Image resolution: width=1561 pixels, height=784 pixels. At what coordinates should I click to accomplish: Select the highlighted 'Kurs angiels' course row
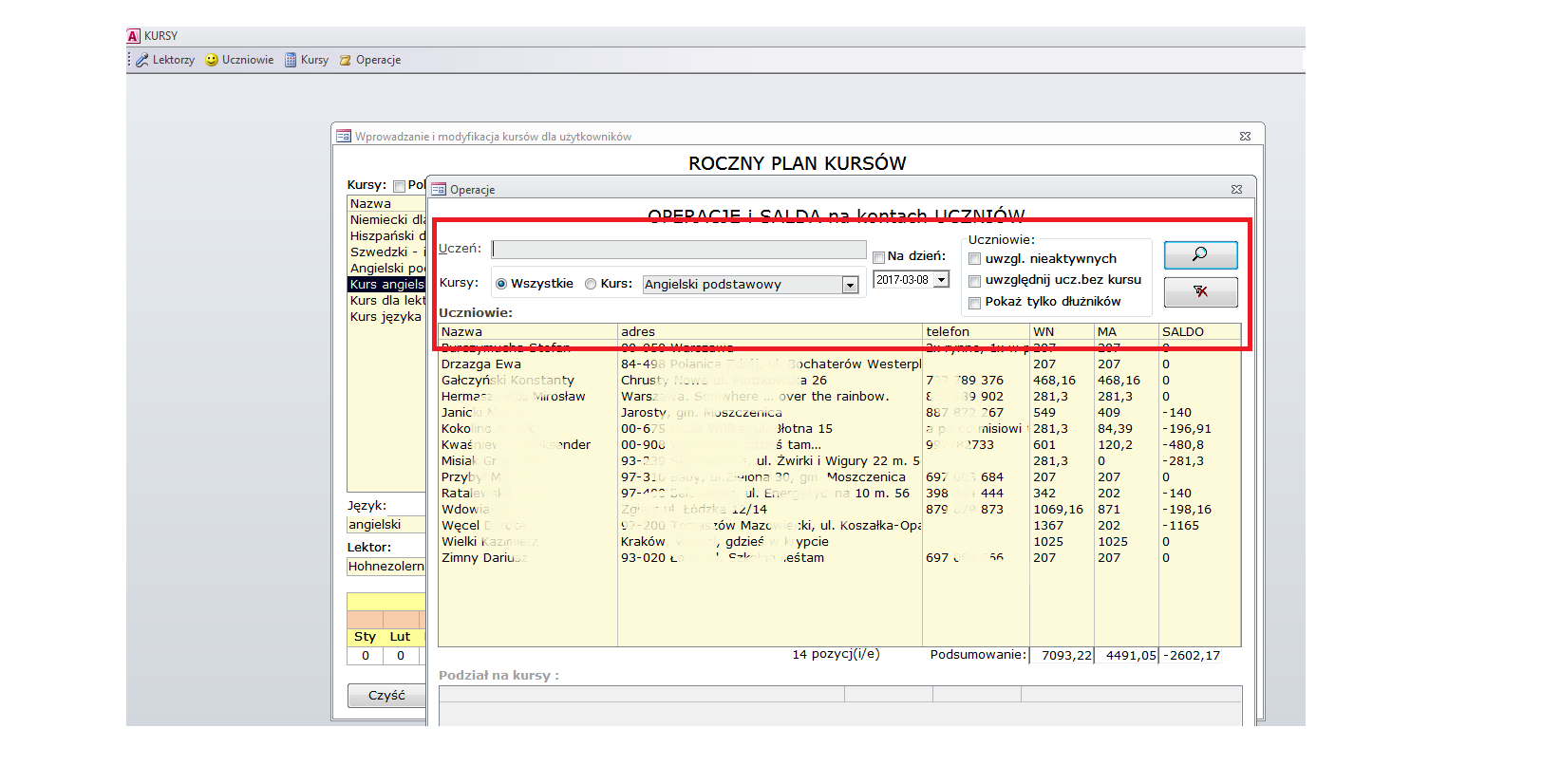[386, 285]
